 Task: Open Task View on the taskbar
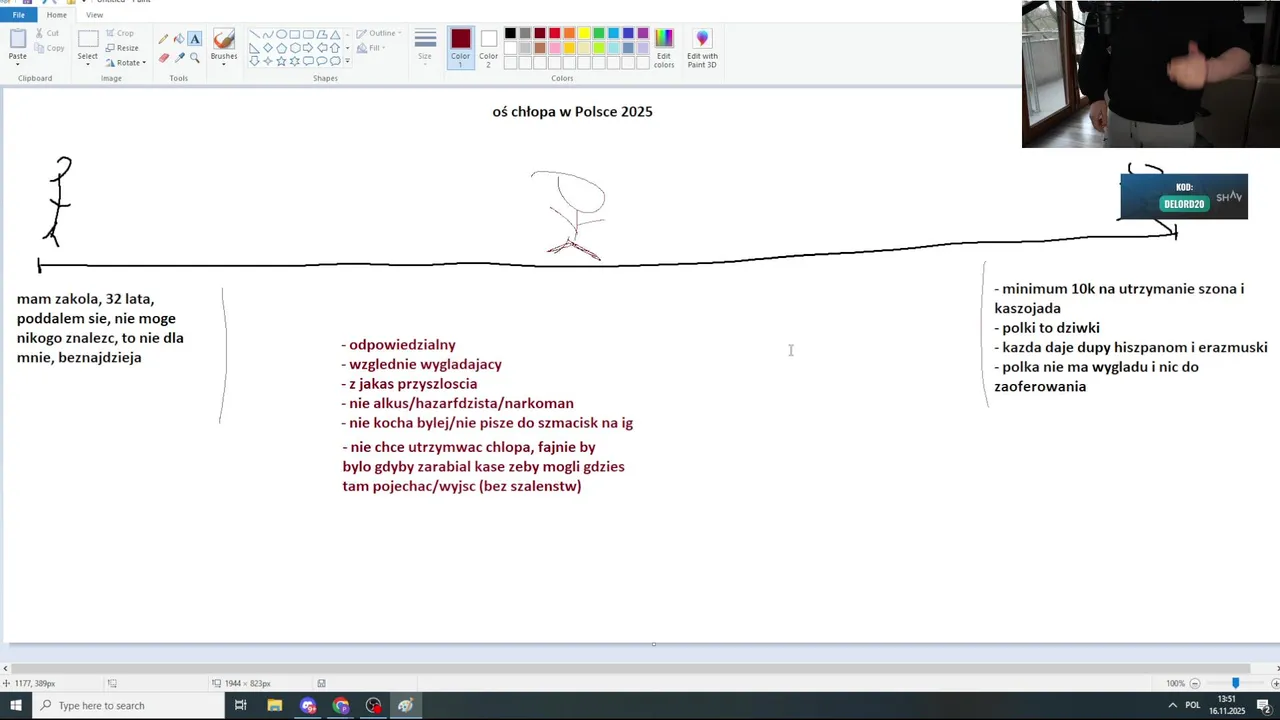[x=240, y=706]
